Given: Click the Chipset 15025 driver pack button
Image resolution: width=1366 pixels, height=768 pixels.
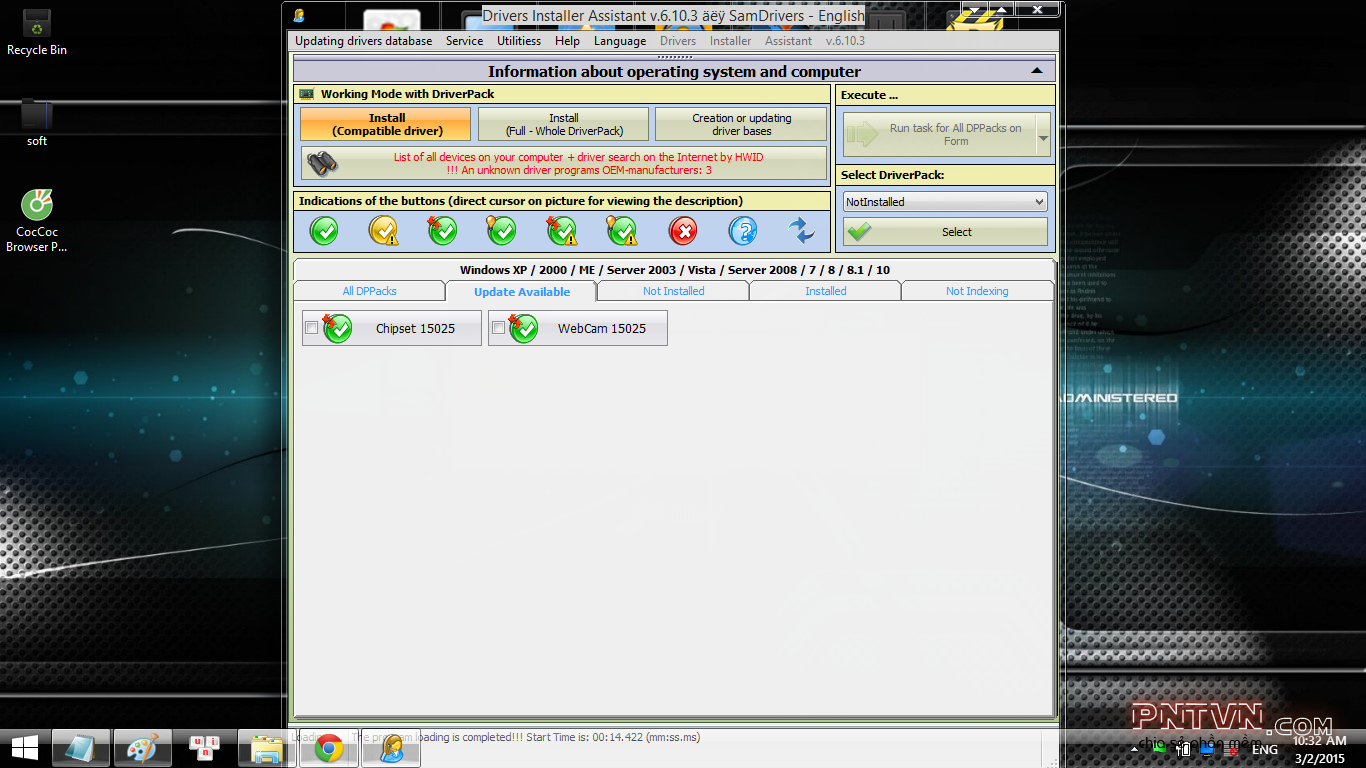Looking at the screenshot, I should pos(391,328).
